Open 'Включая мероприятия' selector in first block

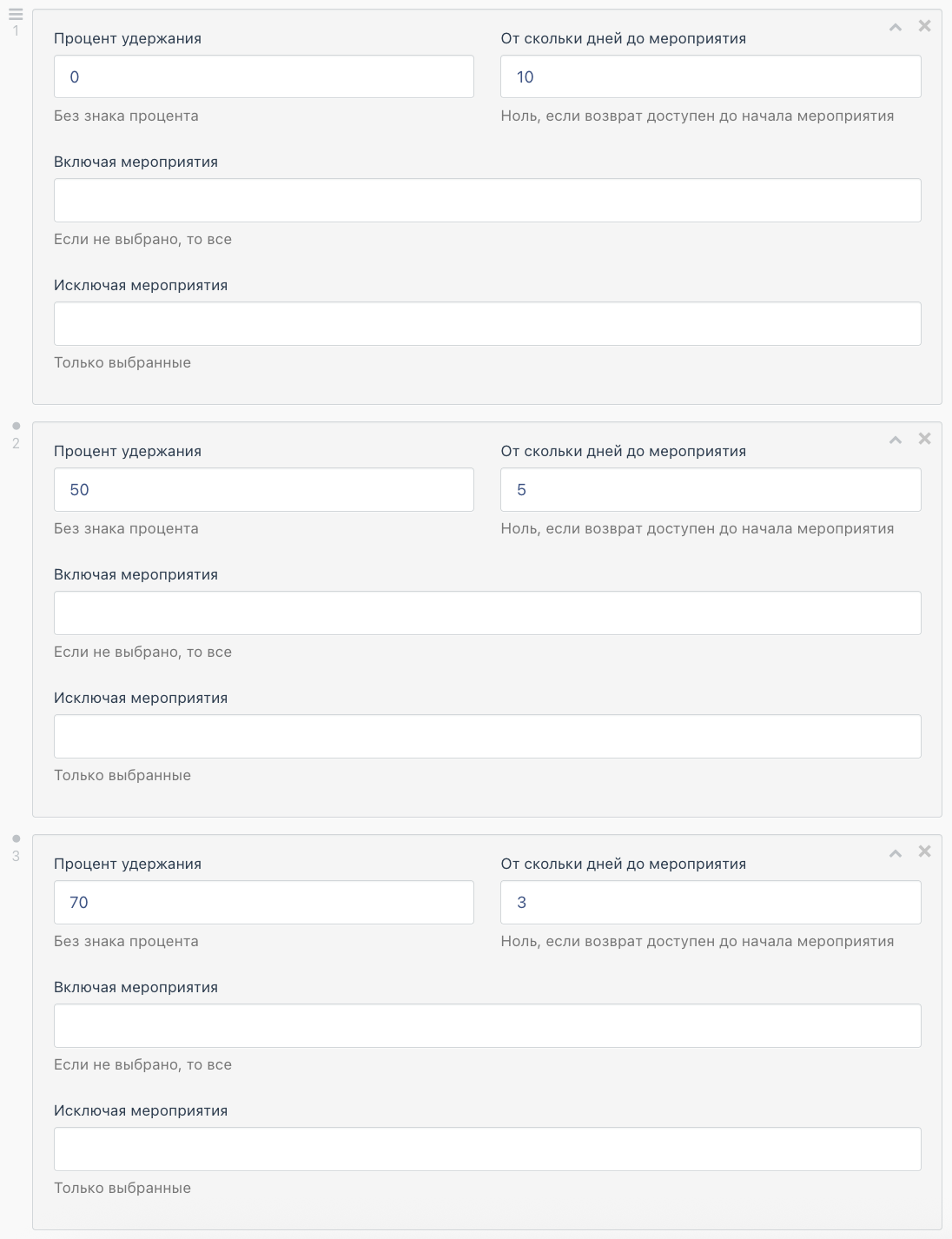click(487, 201)
